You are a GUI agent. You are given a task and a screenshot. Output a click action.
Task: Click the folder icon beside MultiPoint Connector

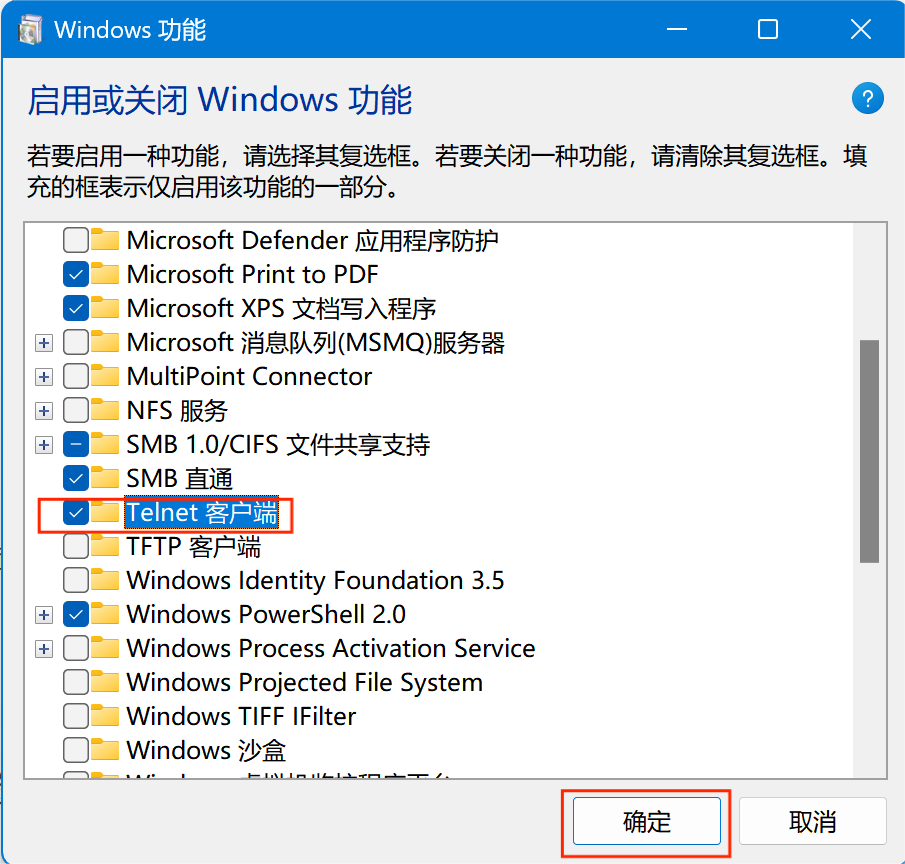pyautogui.click(x=105, y=376)
